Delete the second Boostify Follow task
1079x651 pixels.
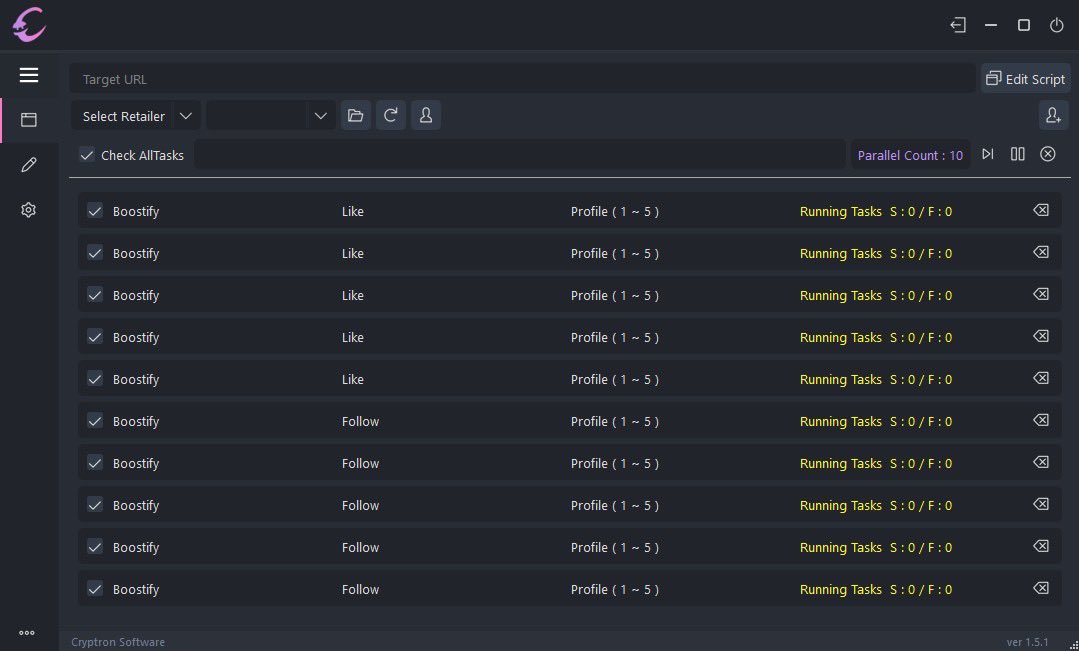(1041, 462)
